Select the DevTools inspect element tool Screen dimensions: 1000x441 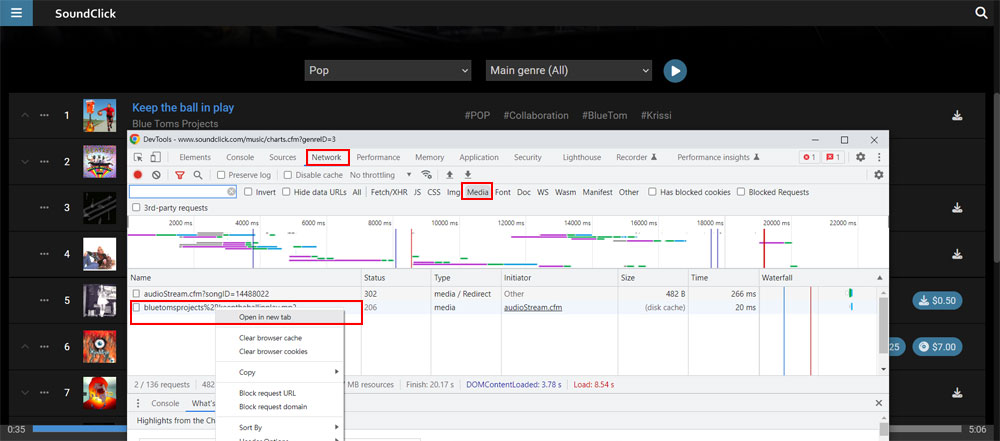138,157
